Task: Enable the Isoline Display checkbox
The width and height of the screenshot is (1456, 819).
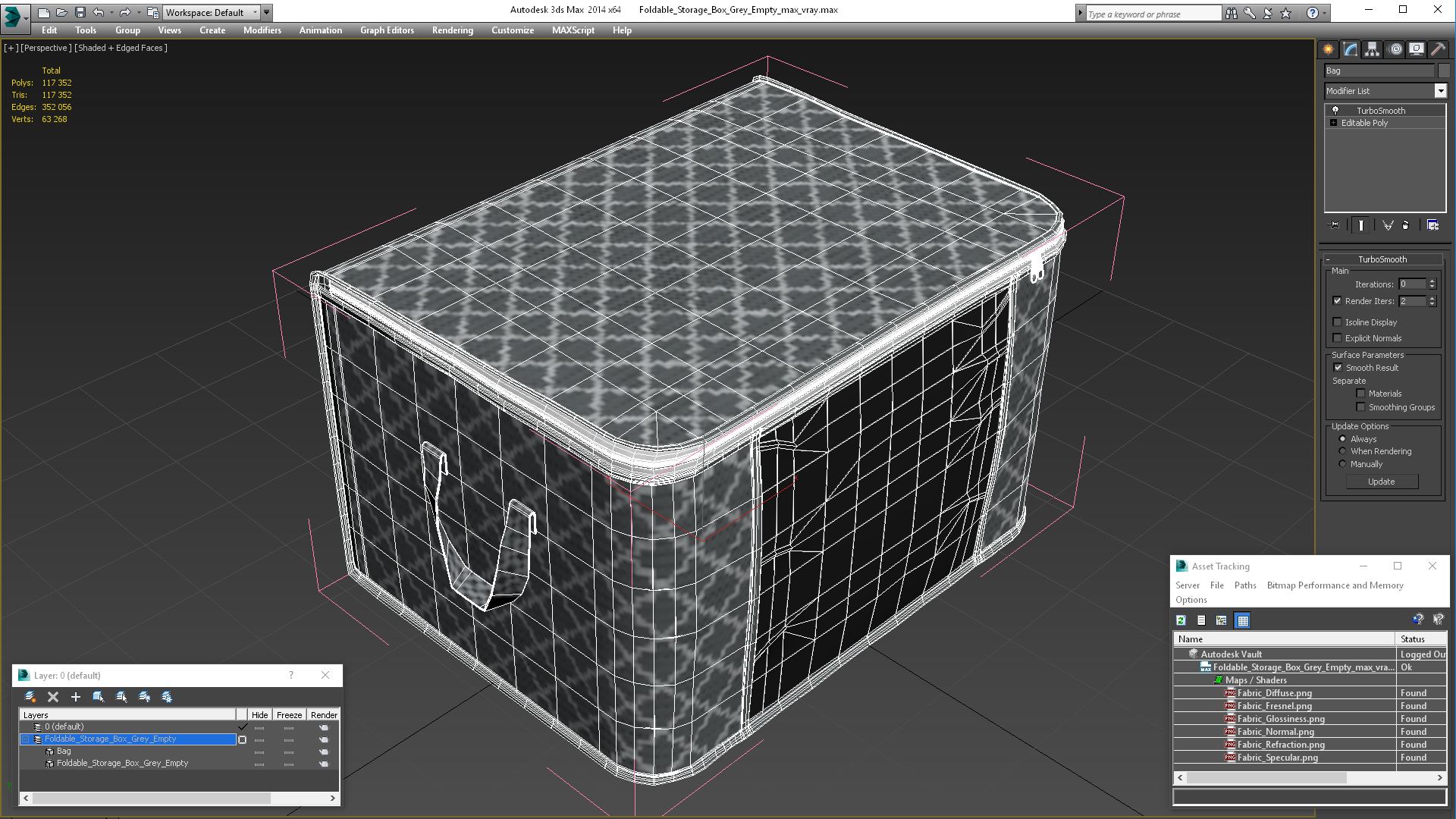Action: [x=1338, y=322]
